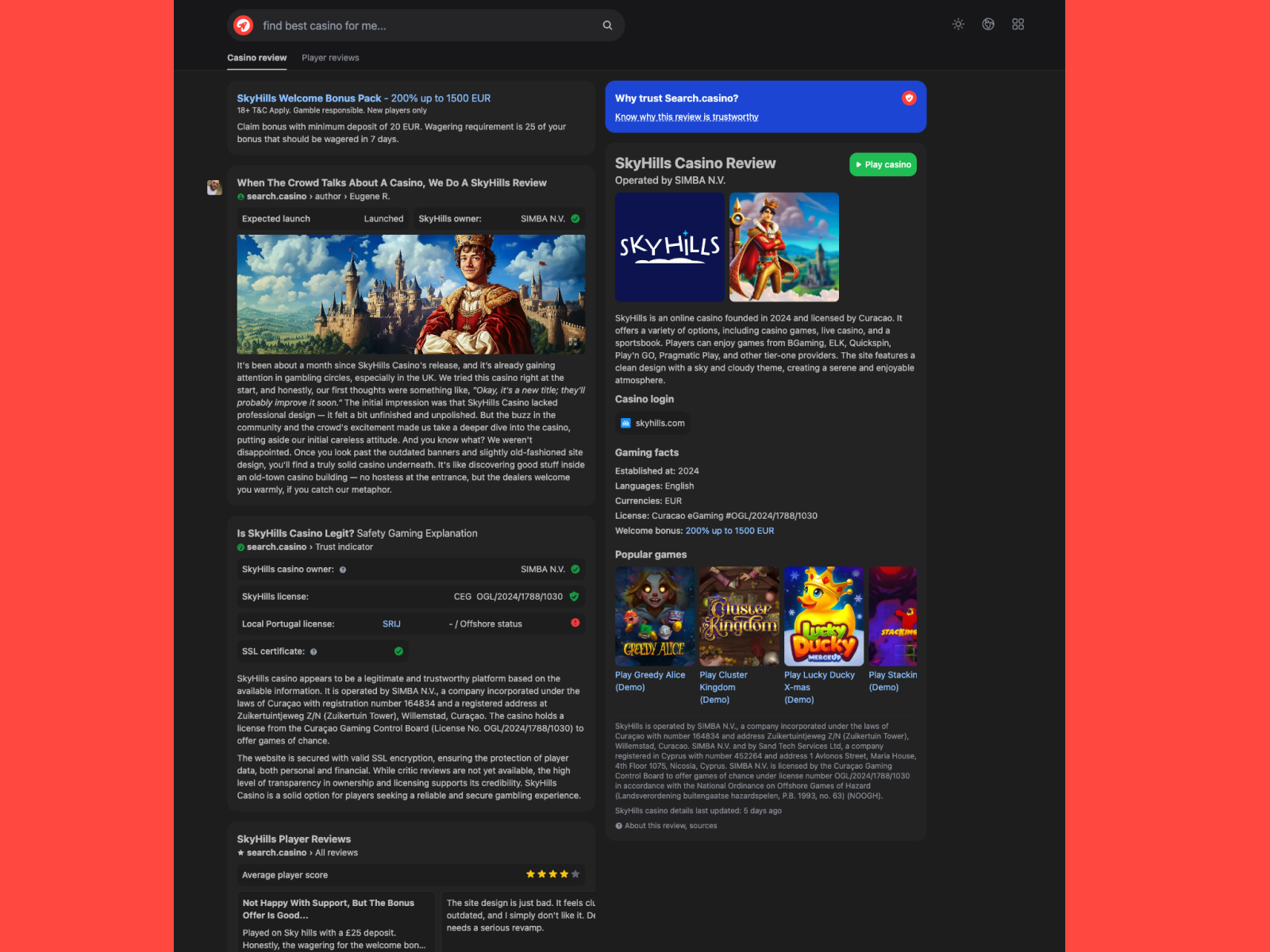Click green check in casino owner row
Screen dimensions: 1270x952
tap(575, 570)
